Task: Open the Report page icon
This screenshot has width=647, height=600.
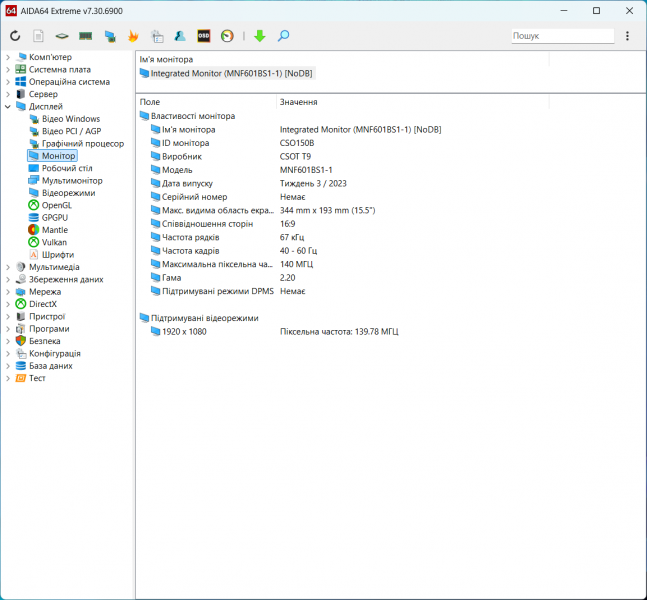Action: click(38, 36)
